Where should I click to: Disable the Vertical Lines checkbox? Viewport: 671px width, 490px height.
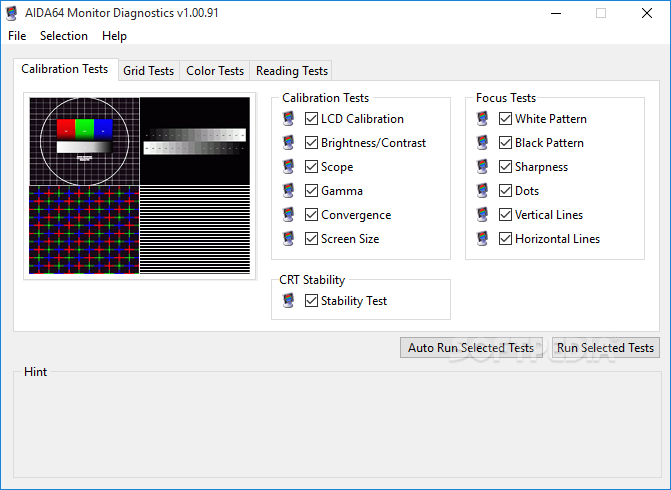(505, 214)
